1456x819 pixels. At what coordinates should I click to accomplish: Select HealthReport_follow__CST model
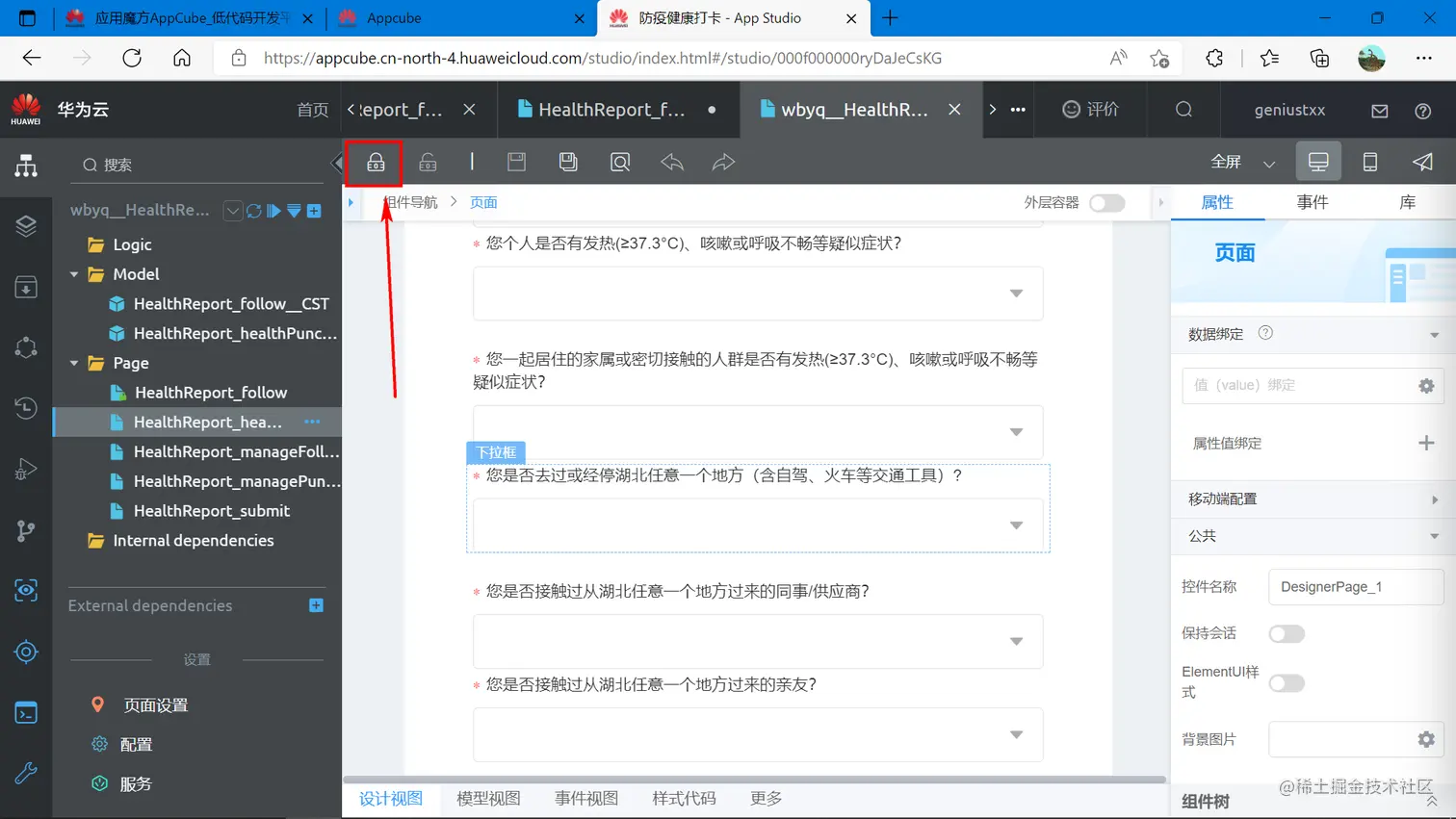pos(231,304)
